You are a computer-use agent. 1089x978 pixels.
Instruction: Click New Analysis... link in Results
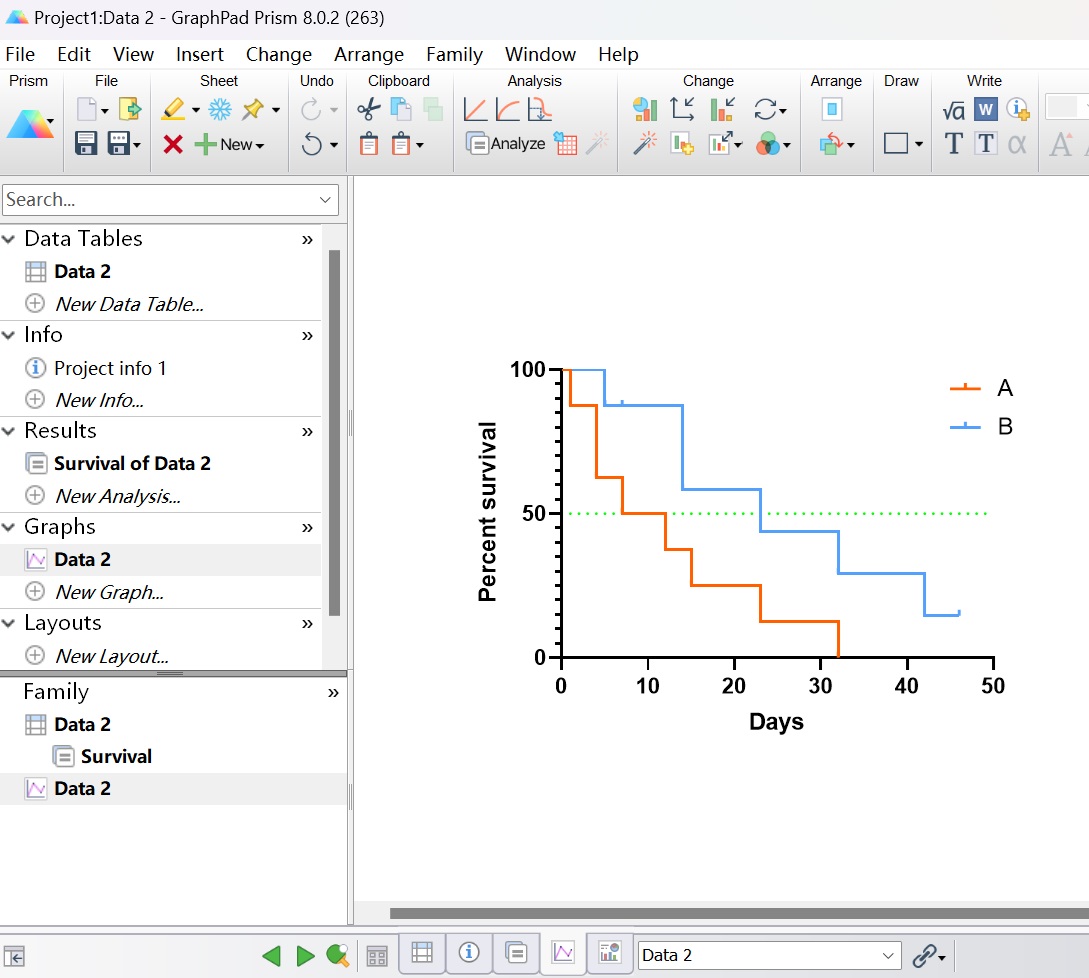pos(117,496)
